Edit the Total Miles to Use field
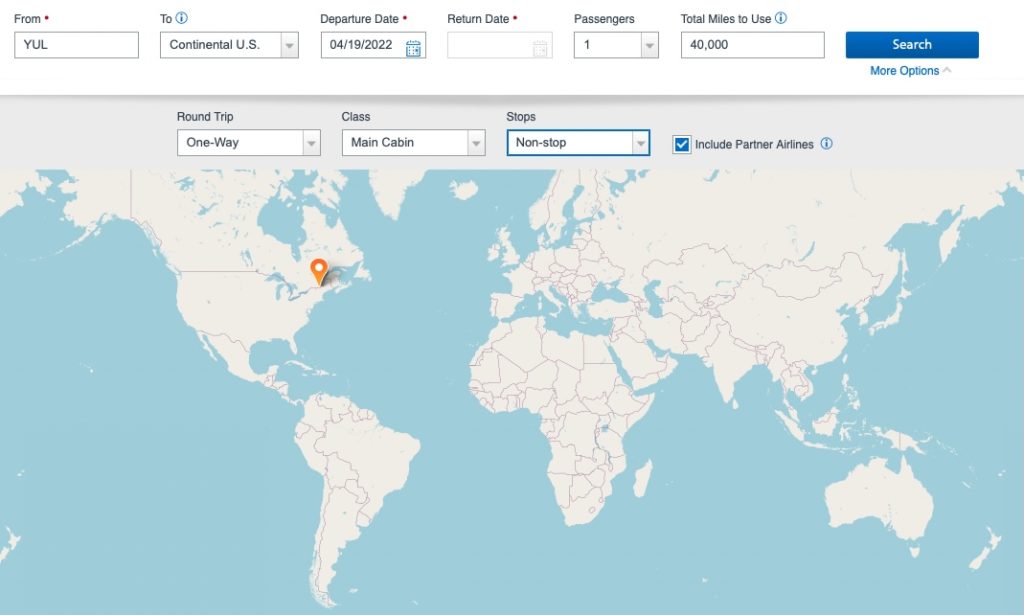 point(750,44)
